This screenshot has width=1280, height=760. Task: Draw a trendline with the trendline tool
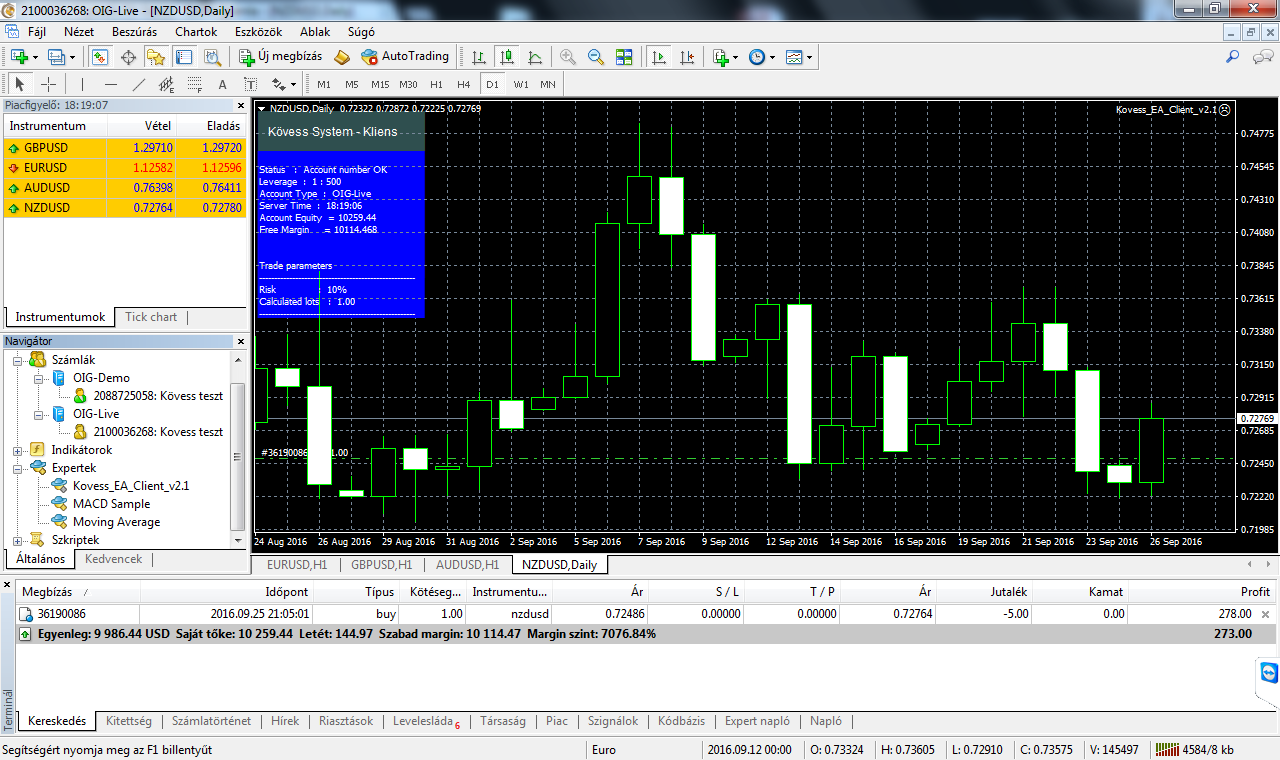pyautogui.click(x=139, y=84)
